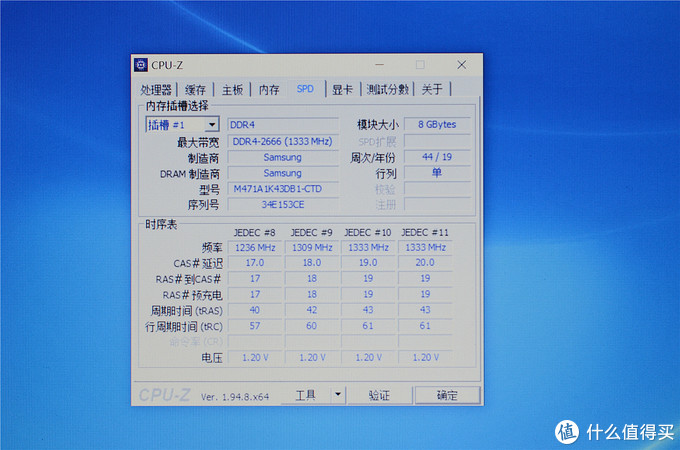Expand the 插槽 #1 slot dropdown
Image resolution: width=680 pixels, height=450 pixels.
[x=212, y=125]
